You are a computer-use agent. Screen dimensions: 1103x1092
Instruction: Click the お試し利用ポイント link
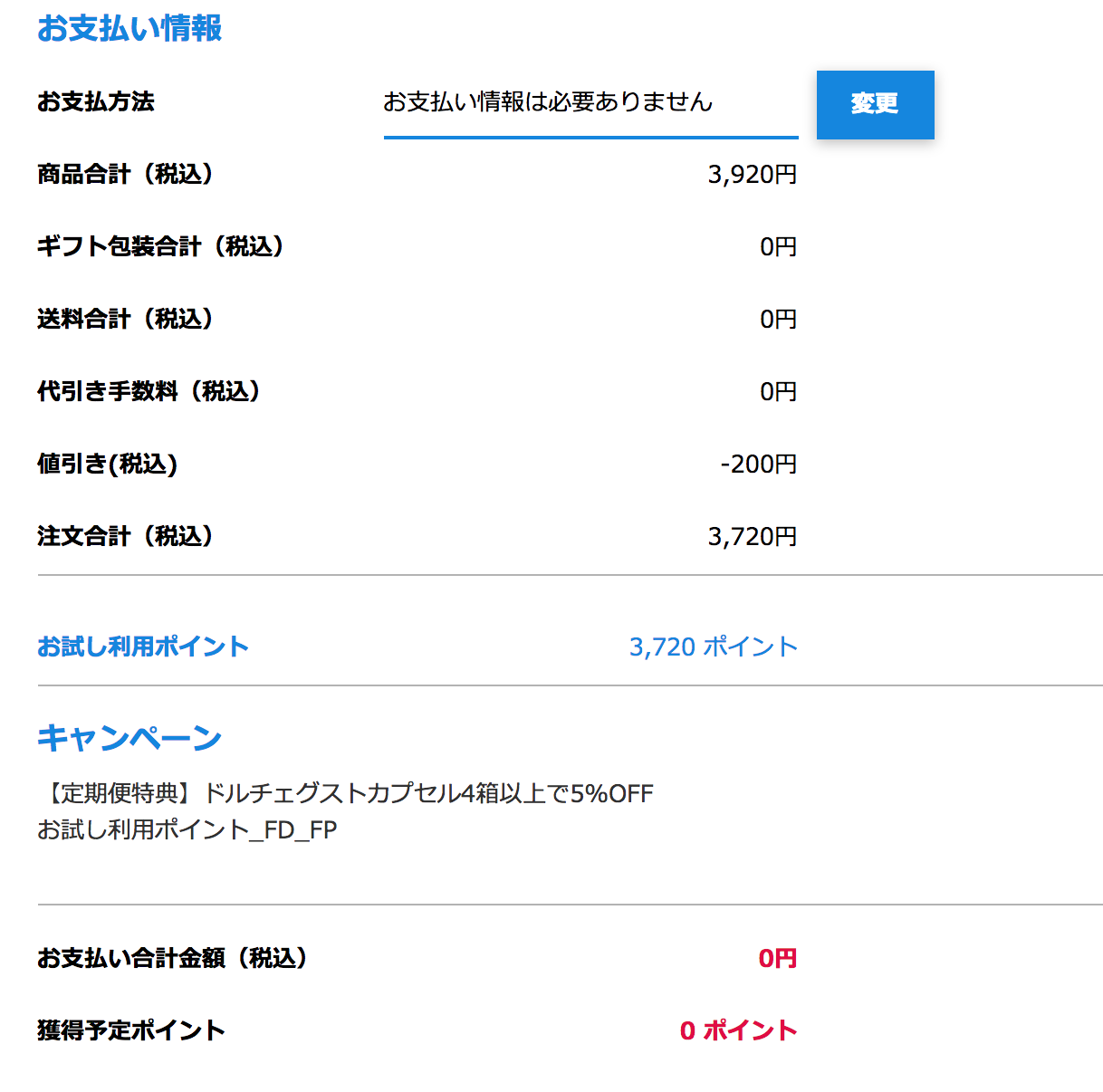[143, 647]
